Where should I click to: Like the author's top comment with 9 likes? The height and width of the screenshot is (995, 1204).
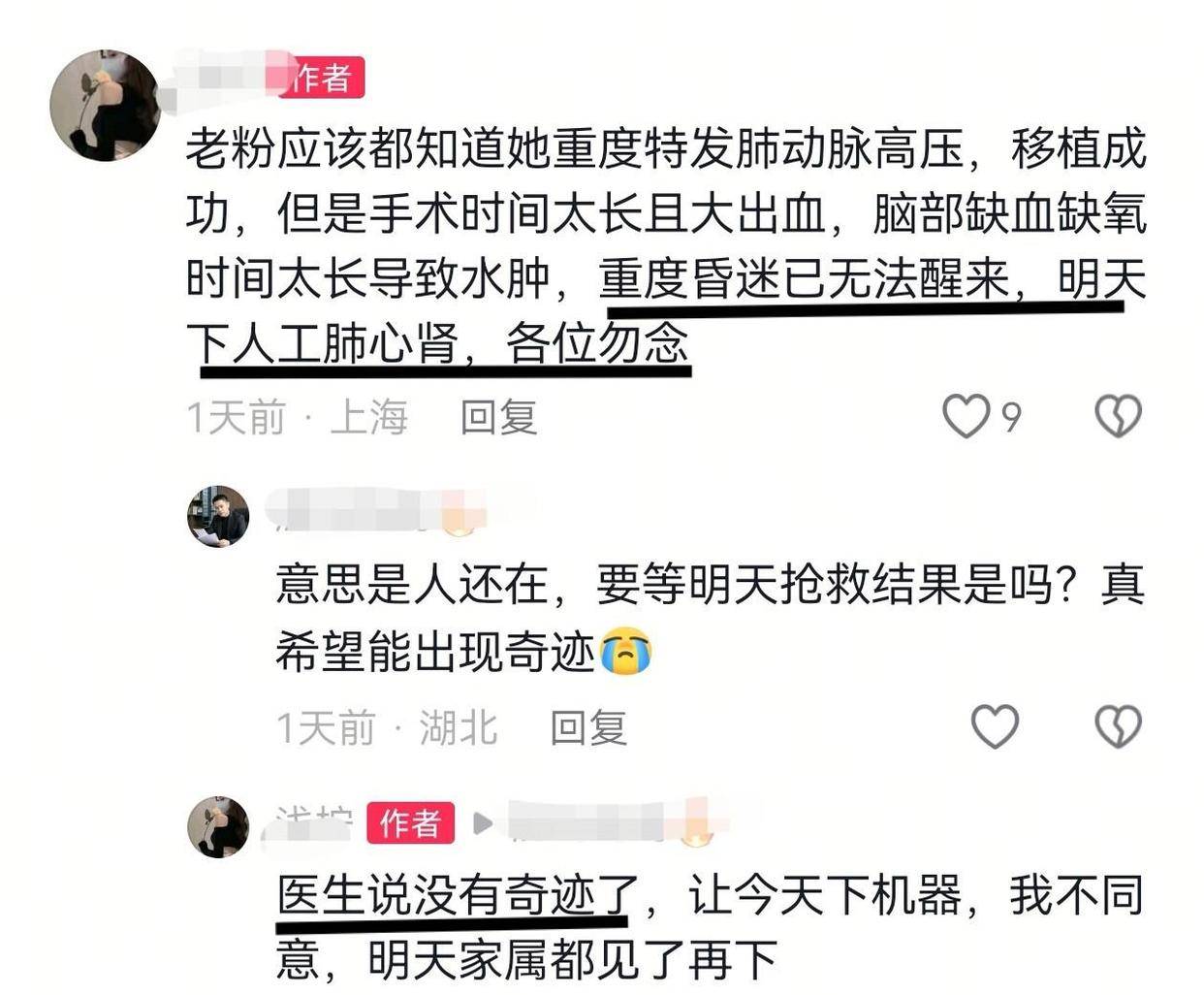tap(966, 416)
